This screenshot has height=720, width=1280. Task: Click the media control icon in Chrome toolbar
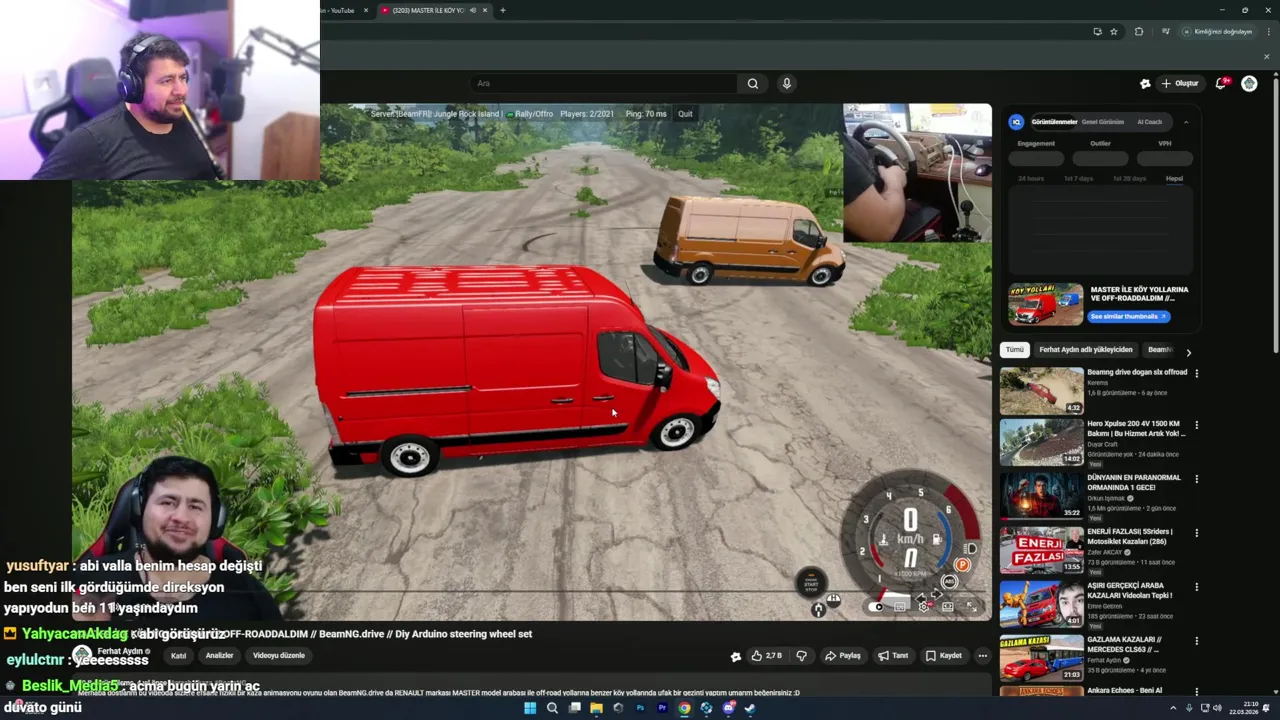[1165, 31]
